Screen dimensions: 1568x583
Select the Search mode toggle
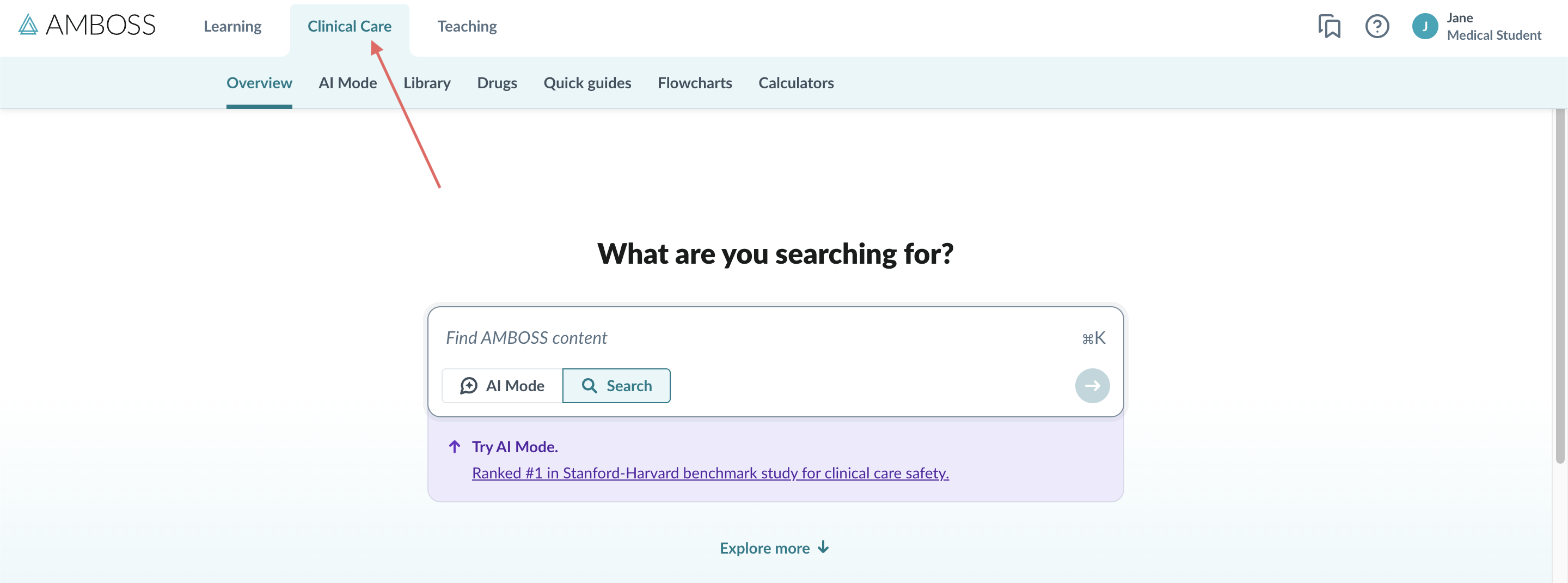point(616,386)
